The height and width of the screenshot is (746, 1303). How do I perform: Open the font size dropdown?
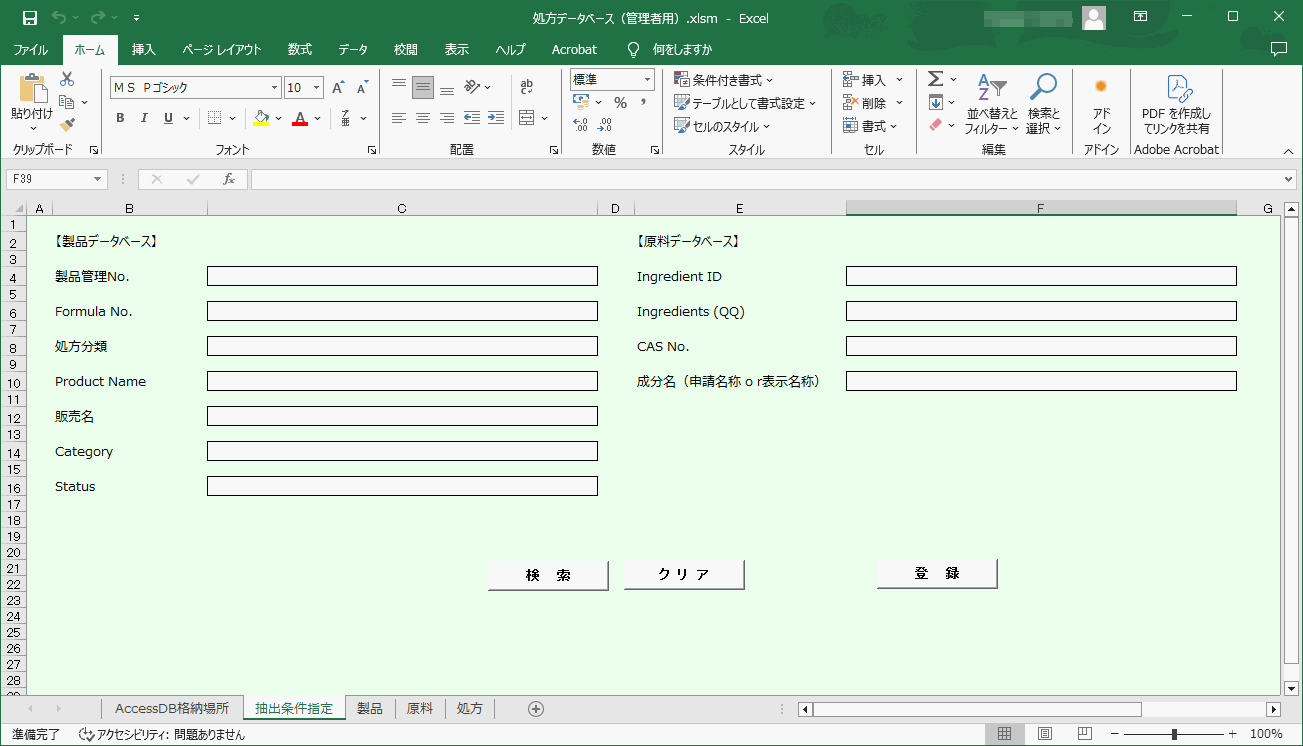pos(317,88)
